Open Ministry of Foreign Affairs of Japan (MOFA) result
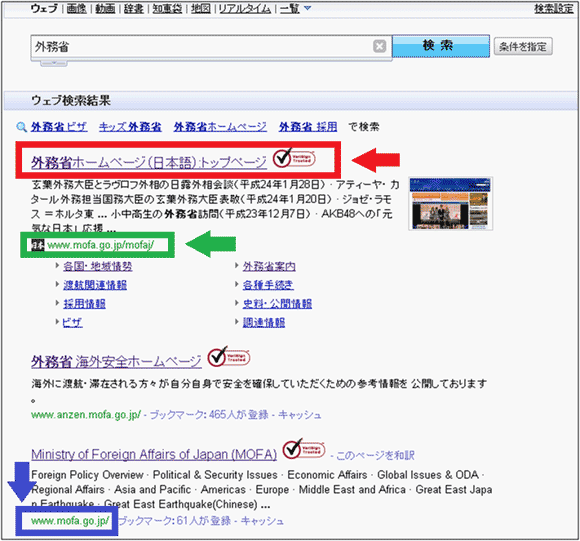 pyautogui.click(x=154, y=454)
